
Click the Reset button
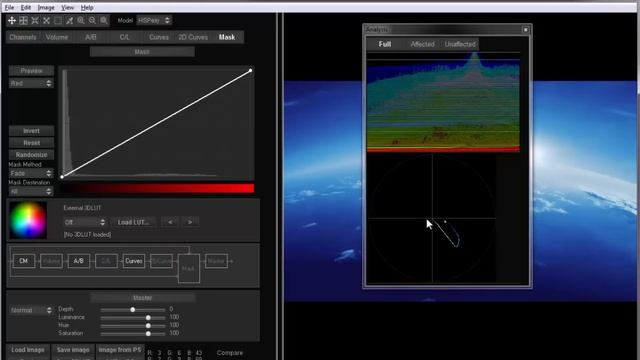[31, 143]
